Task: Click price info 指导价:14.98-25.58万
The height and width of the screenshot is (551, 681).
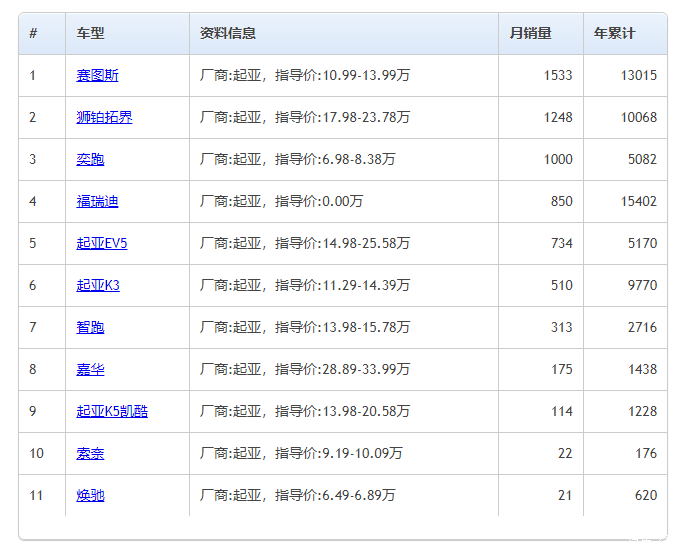Action: tap(342, 243)
